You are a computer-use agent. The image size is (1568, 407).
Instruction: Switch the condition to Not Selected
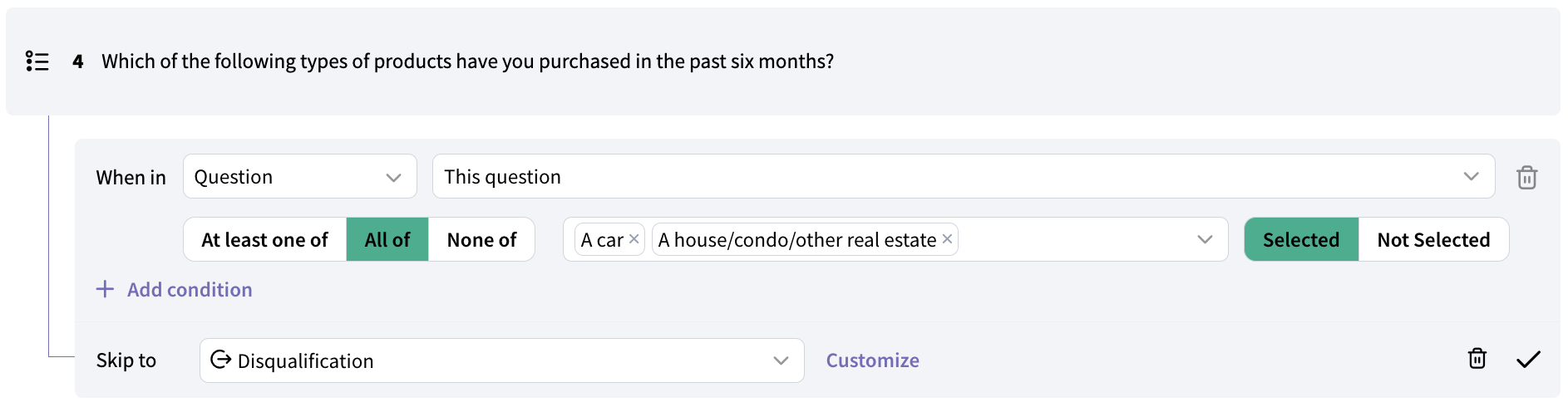(x=1433, y=240)
